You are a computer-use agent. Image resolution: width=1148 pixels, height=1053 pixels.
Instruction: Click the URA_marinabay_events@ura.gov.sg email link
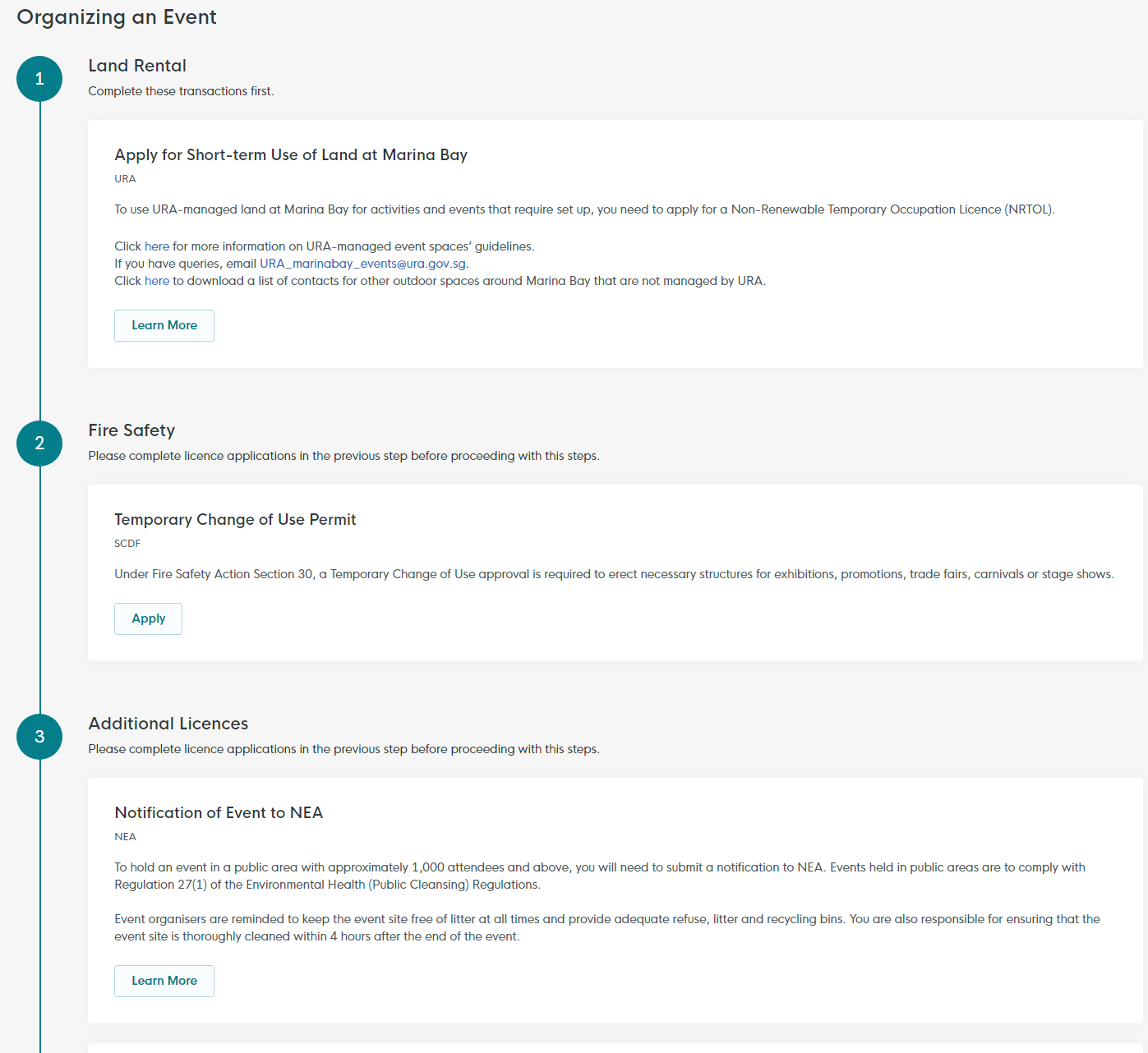(x=363, y=264)
